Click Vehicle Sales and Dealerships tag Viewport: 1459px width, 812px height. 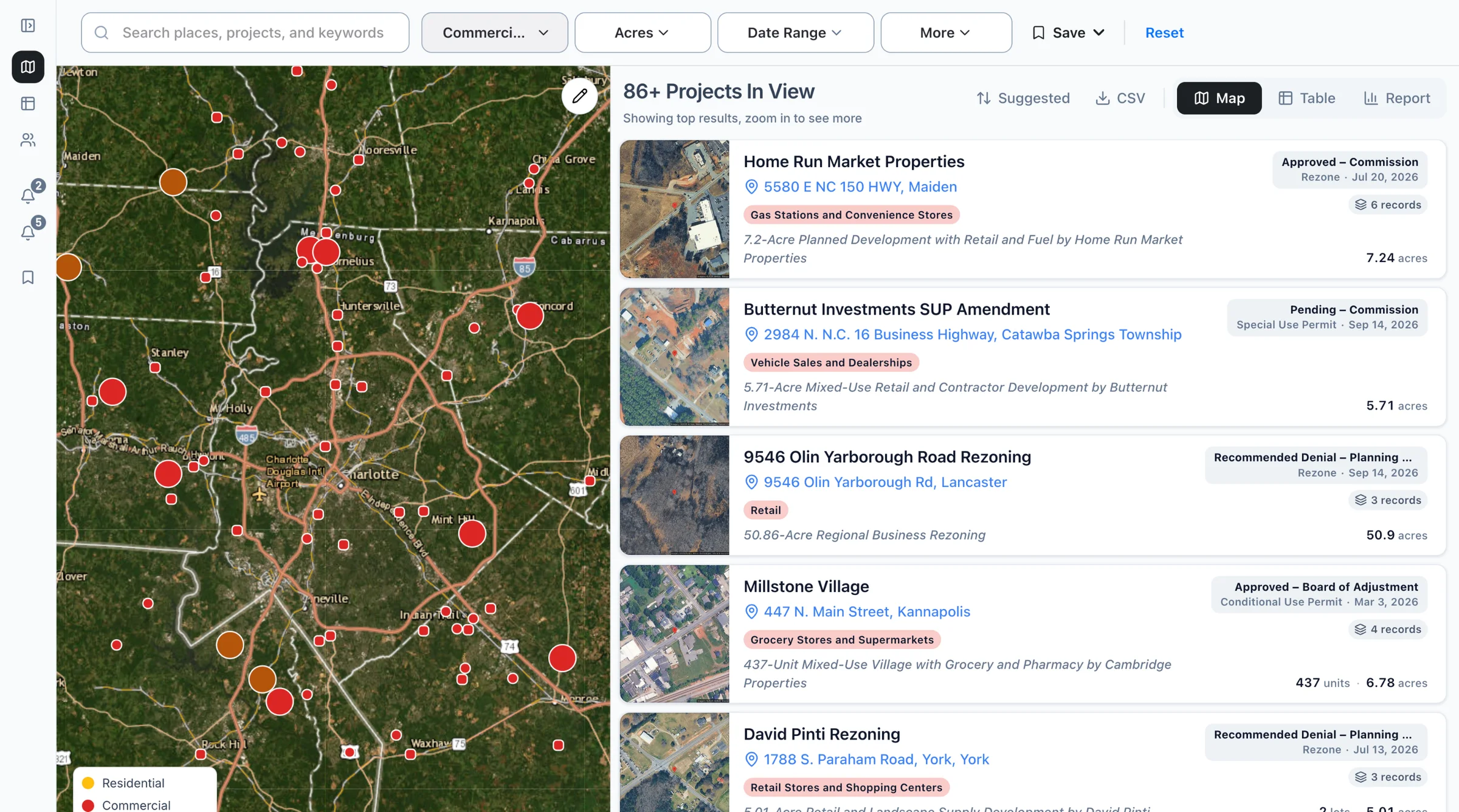coord(831,362)
